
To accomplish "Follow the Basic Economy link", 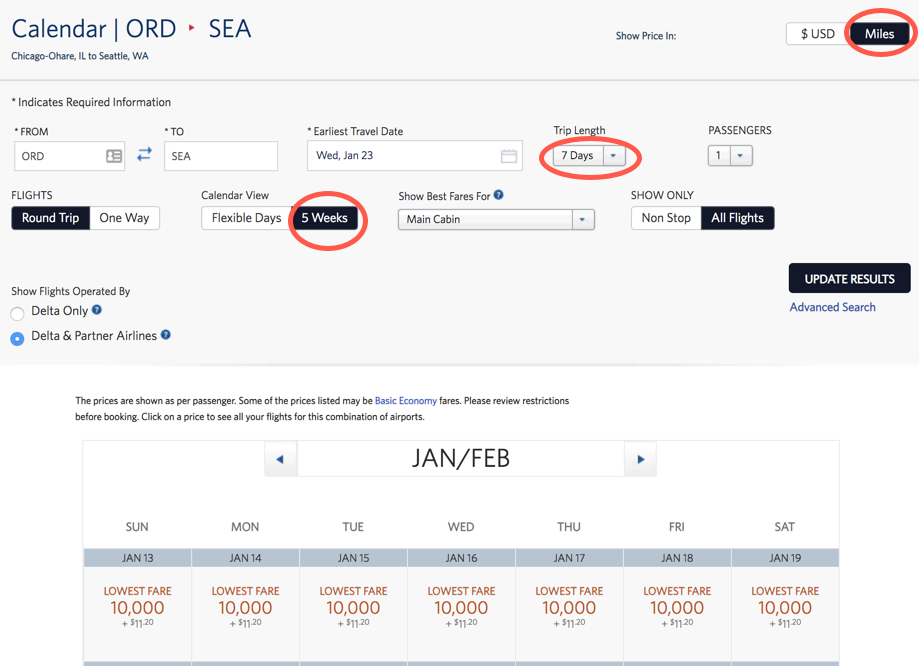I will click(406, 401).
